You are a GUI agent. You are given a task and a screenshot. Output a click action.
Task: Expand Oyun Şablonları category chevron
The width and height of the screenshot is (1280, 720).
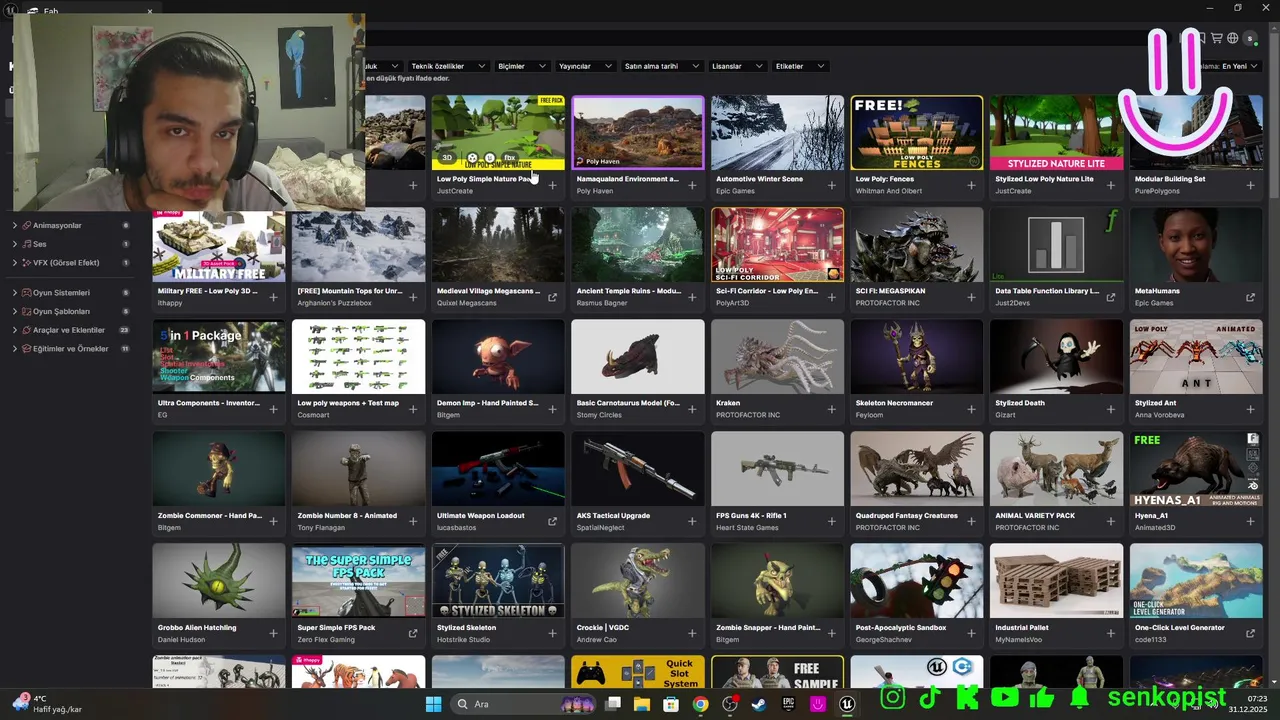[14, 312]
